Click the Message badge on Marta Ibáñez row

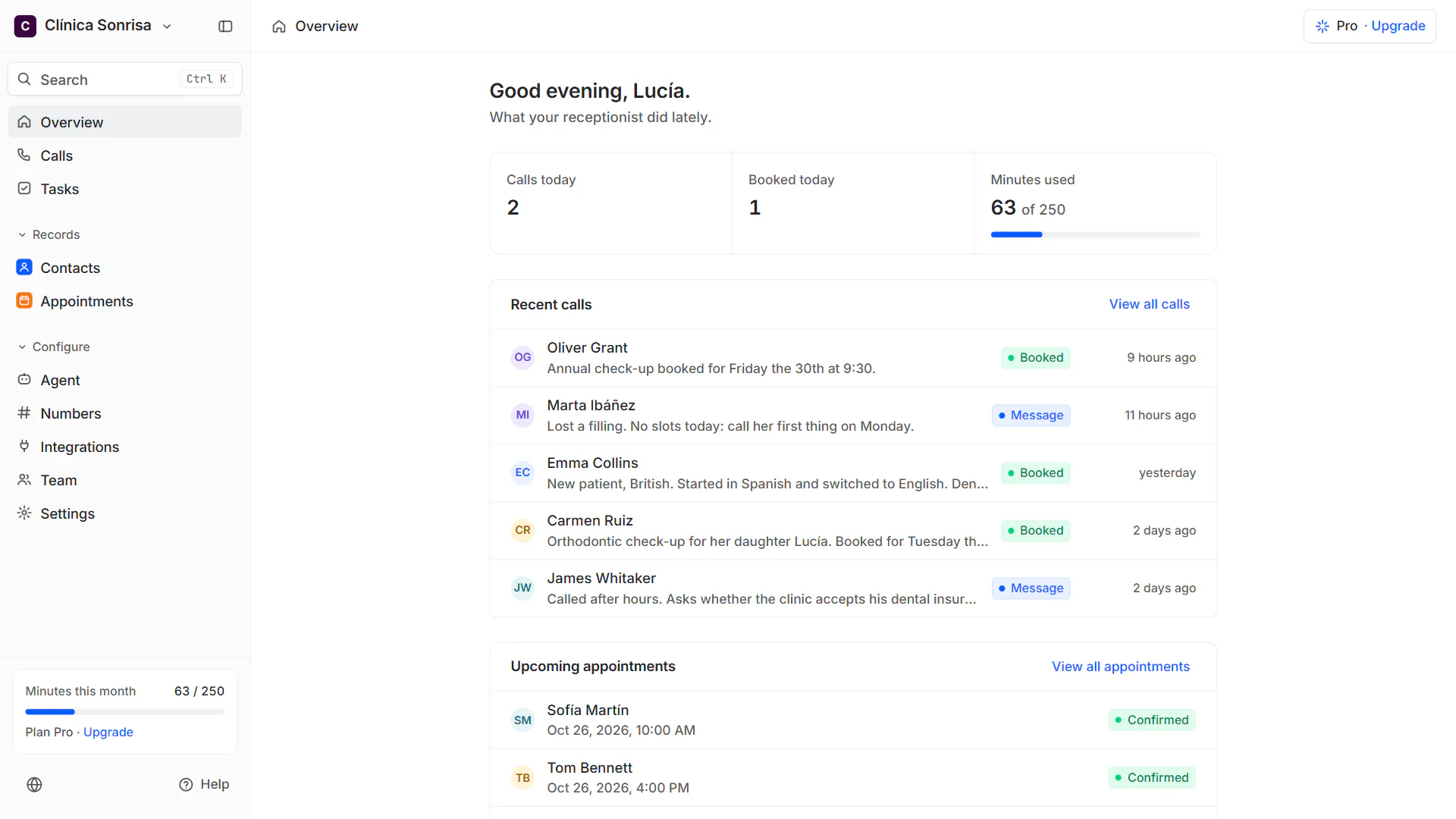pos(1031,416)
